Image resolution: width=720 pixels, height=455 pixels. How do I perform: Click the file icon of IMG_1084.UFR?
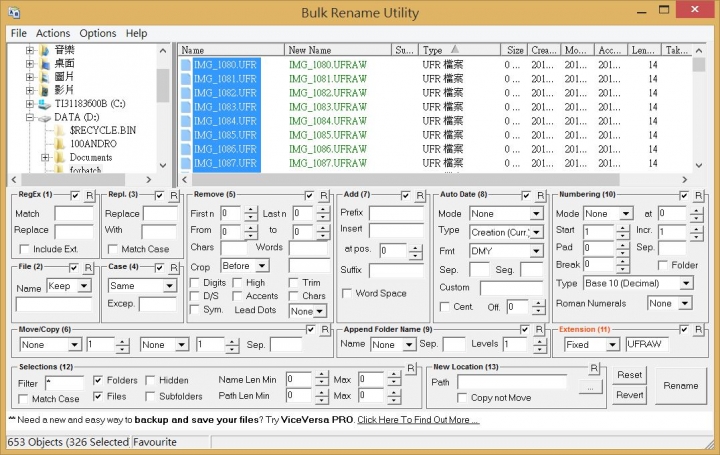[x=186, y=121]
